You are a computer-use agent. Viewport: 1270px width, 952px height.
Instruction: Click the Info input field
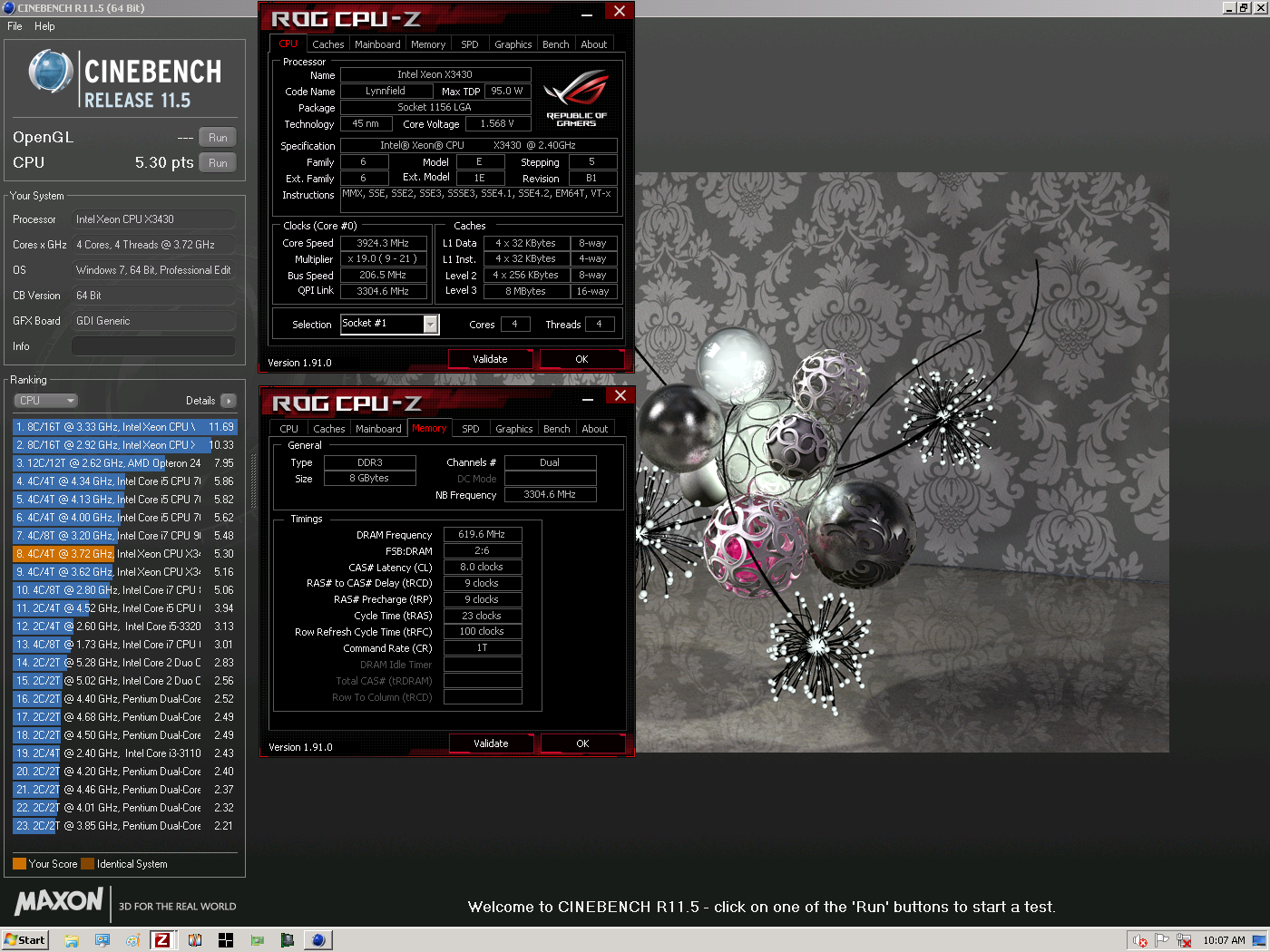click(x=153, y=346)
